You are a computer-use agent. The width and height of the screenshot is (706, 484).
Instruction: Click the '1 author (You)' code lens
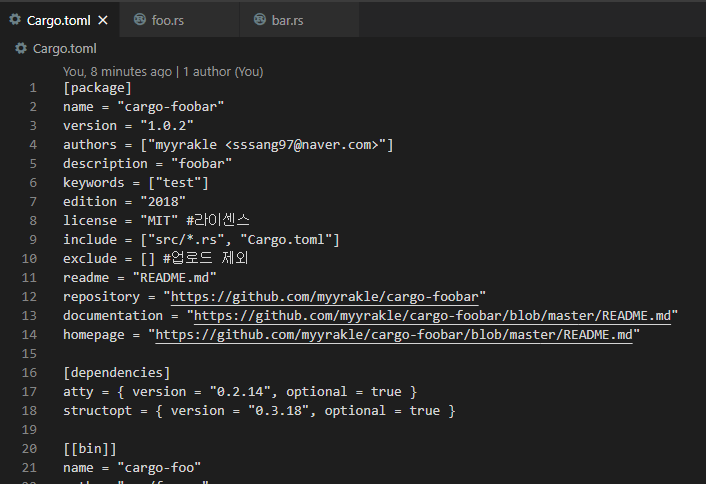click(223, 72)
